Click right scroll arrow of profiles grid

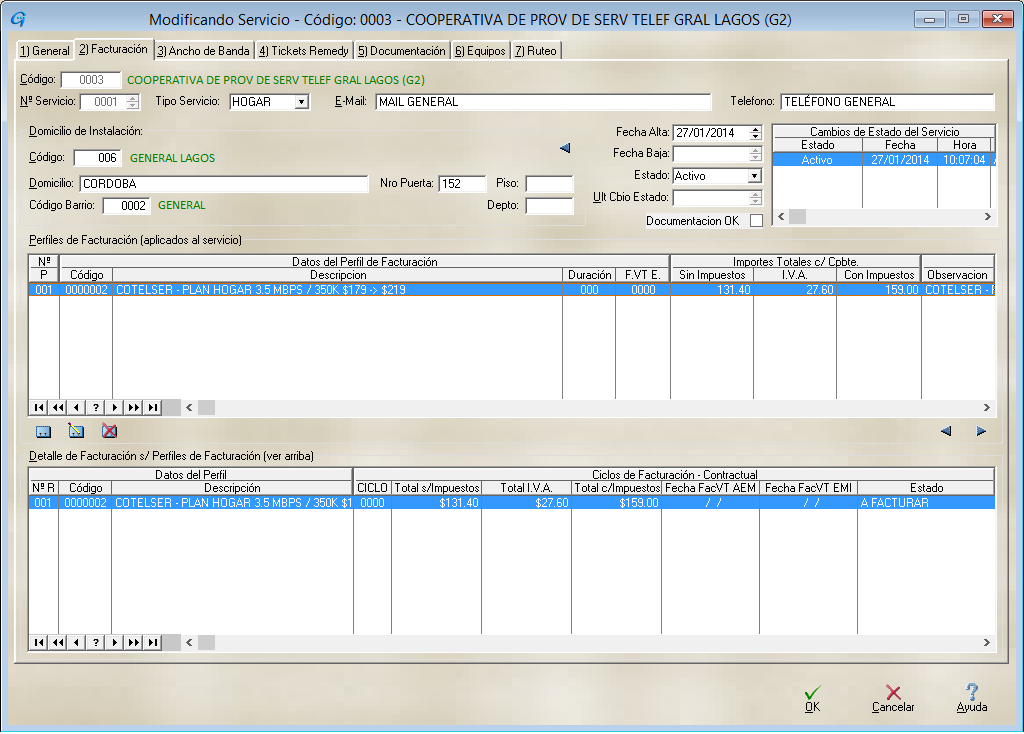(987, 408)
